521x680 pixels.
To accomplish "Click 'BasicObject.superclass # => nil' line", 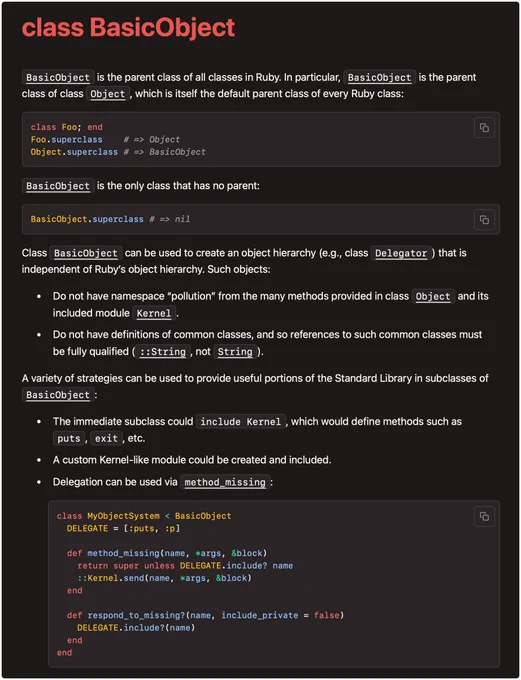I will pyautogui.click(x=110, y=219).
